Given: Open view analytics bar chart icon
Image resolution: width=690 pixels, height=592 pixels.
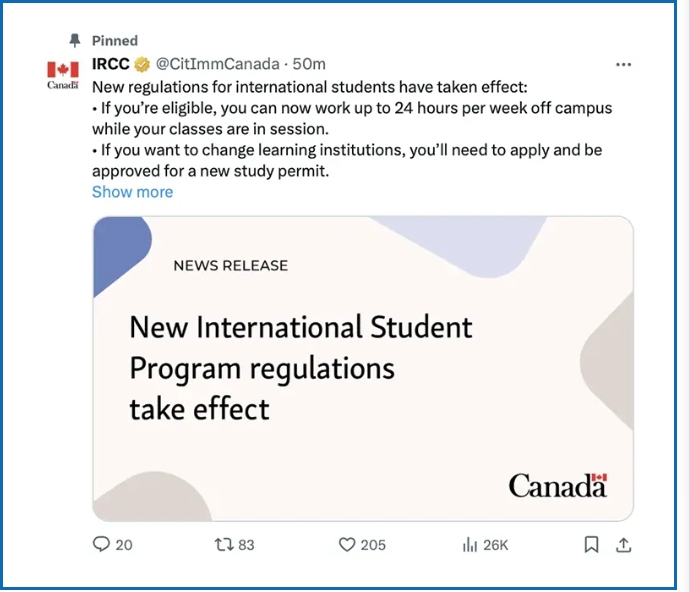Looking at the screenshot, I should point(470,545).
